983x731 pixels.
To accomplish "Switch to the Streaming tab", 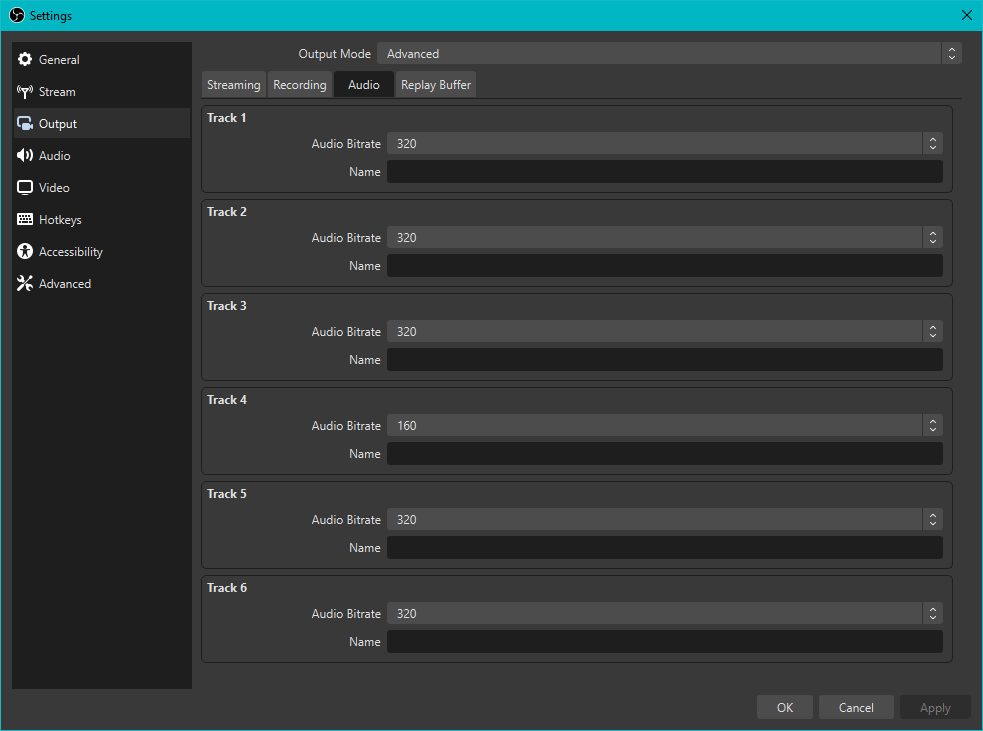I will point(233,85).
